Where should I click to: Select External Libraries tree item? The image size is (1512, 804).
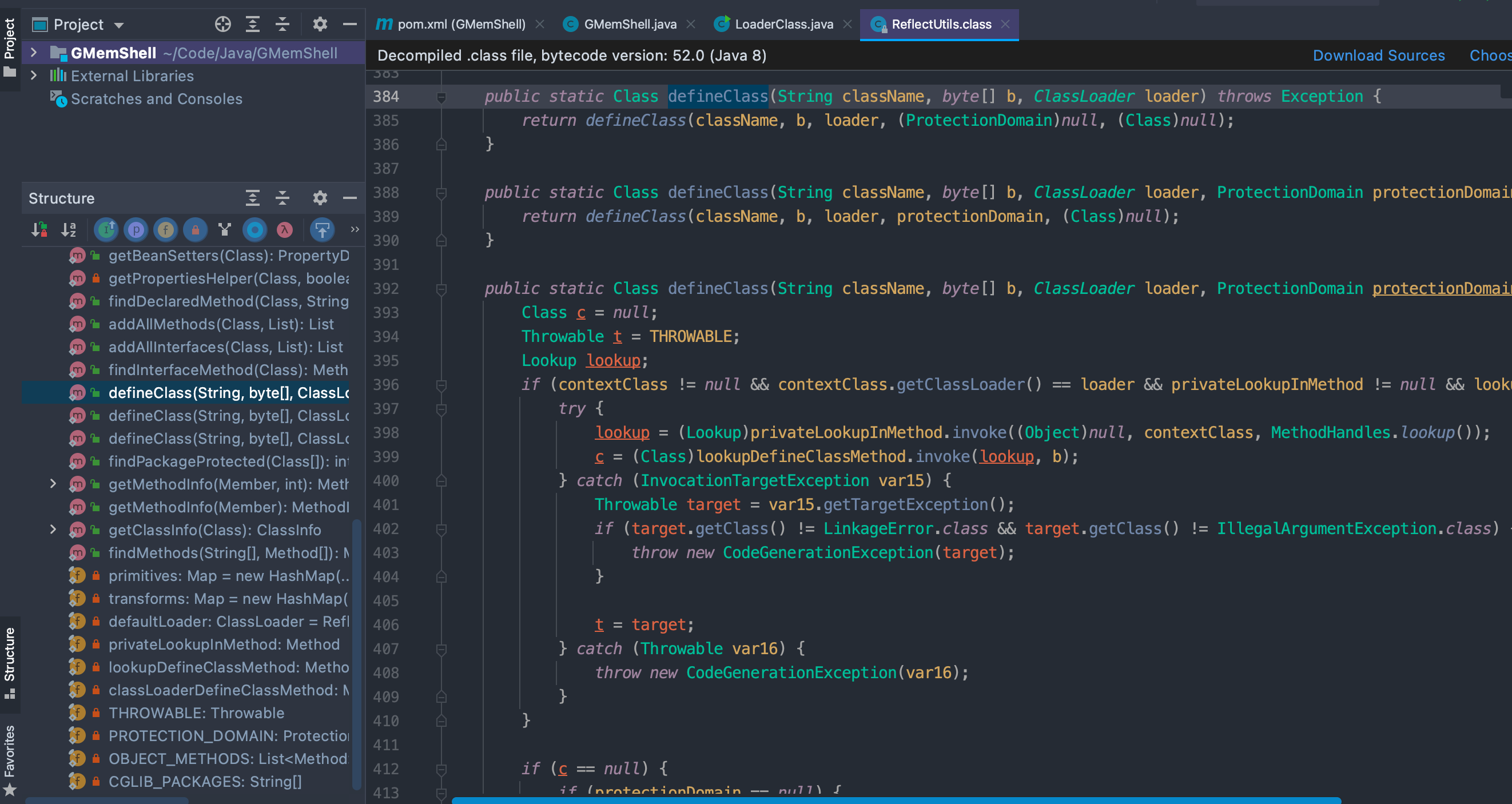tap(132, 75)
